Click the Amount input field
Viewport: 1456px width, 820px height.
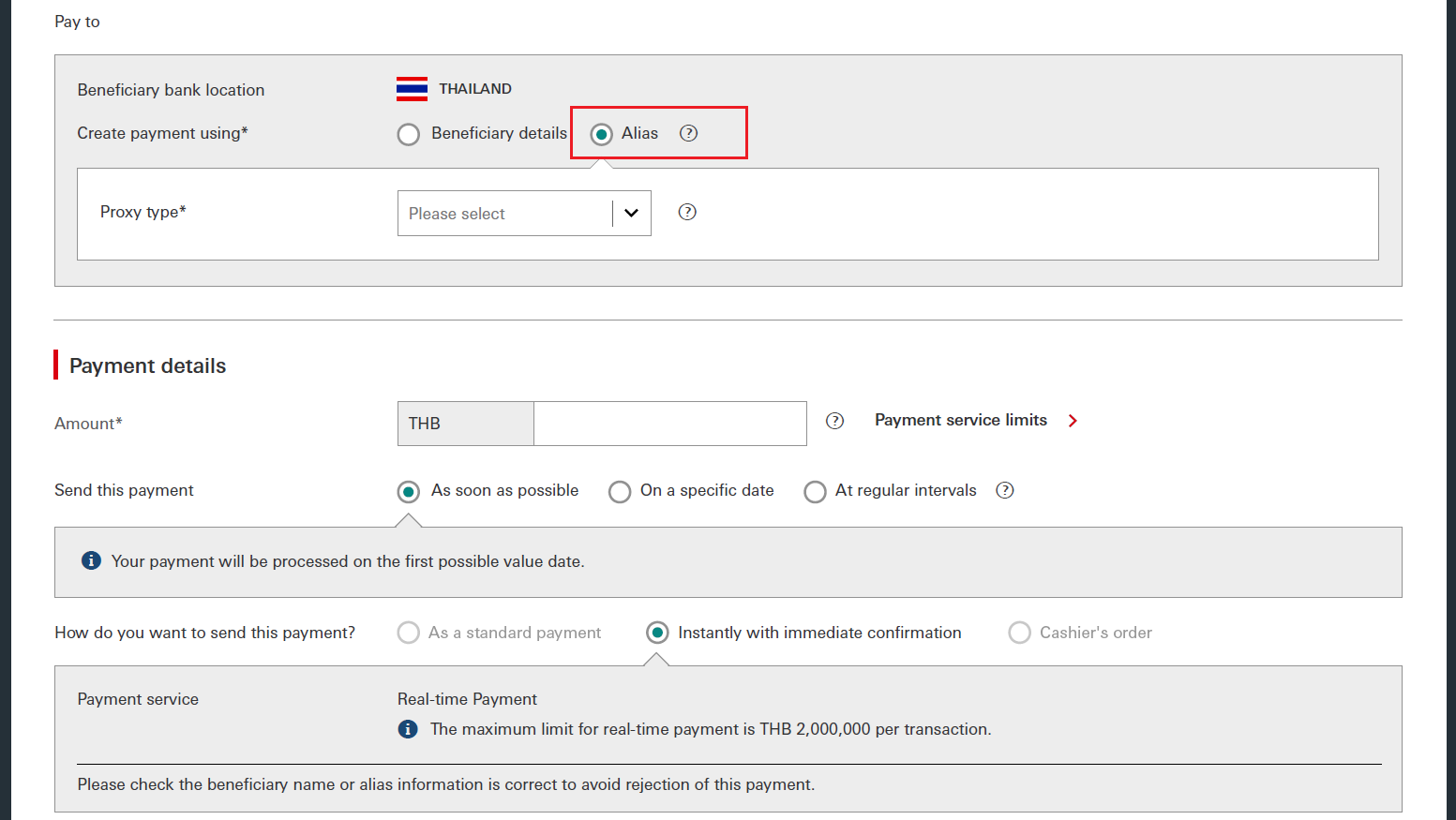pos(669,424)
